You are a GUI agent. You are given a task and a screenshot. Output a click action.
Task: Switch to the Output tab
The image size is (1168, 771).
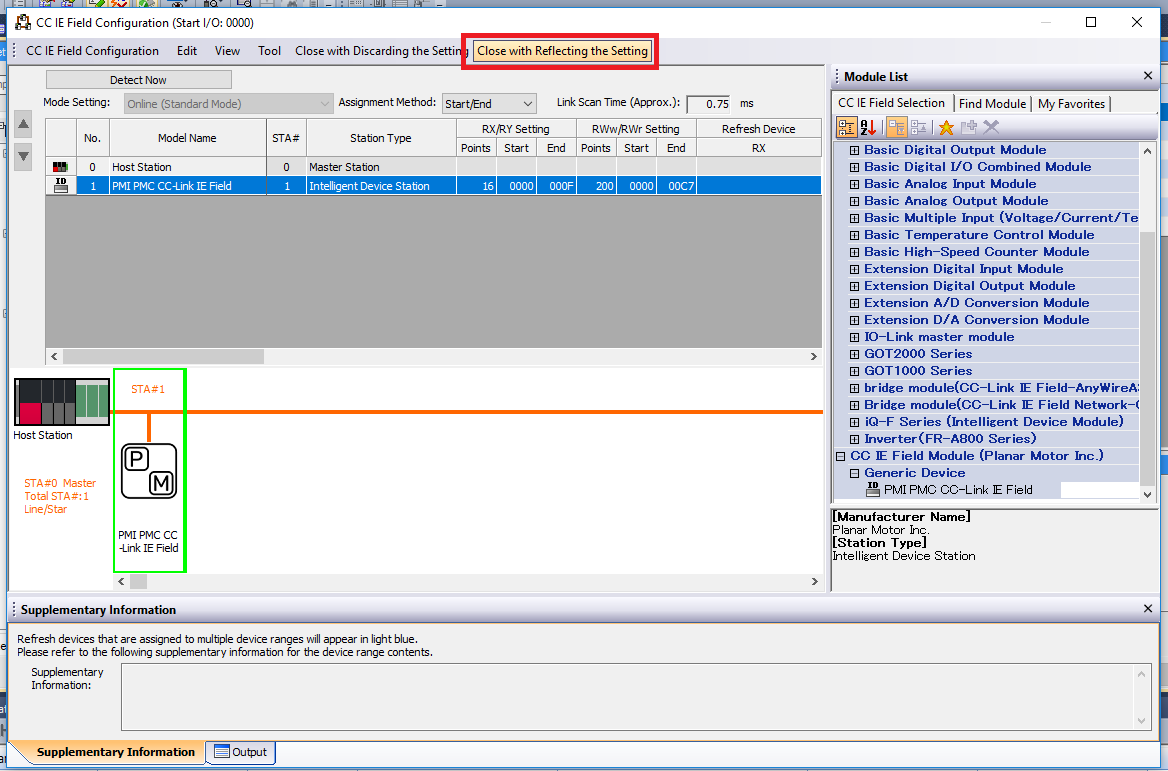click(x=240, y=752)
